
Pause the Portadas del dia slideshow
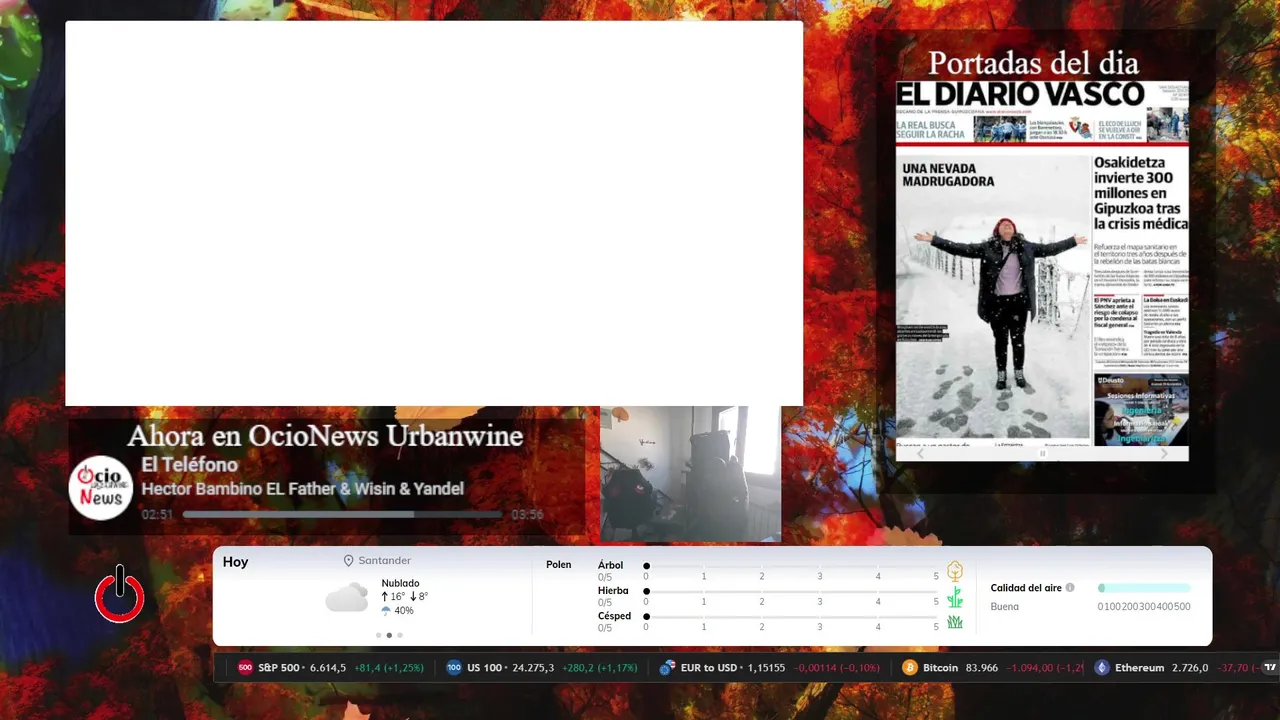(x=1042, y=453)
